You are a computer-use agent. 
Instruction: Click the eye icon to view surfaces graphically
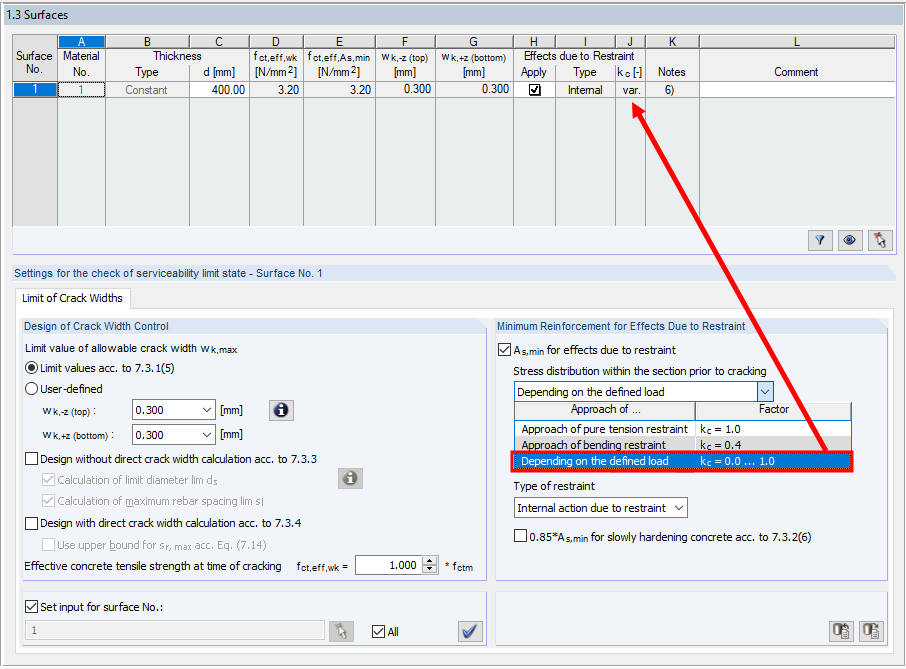[x=849, y=240]
